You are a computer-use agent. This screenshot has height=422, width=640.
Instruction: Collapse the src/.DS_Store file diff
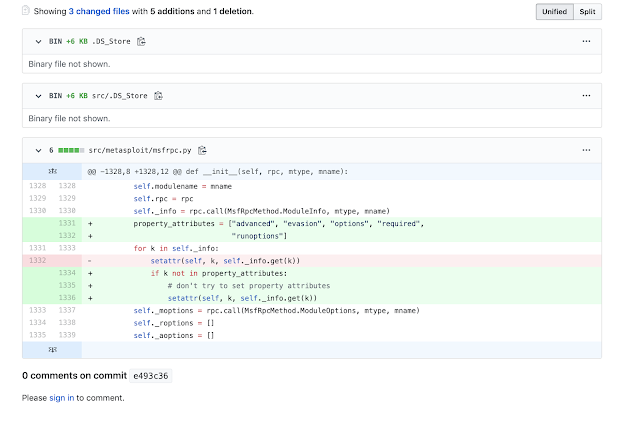[x=36, y=96]
